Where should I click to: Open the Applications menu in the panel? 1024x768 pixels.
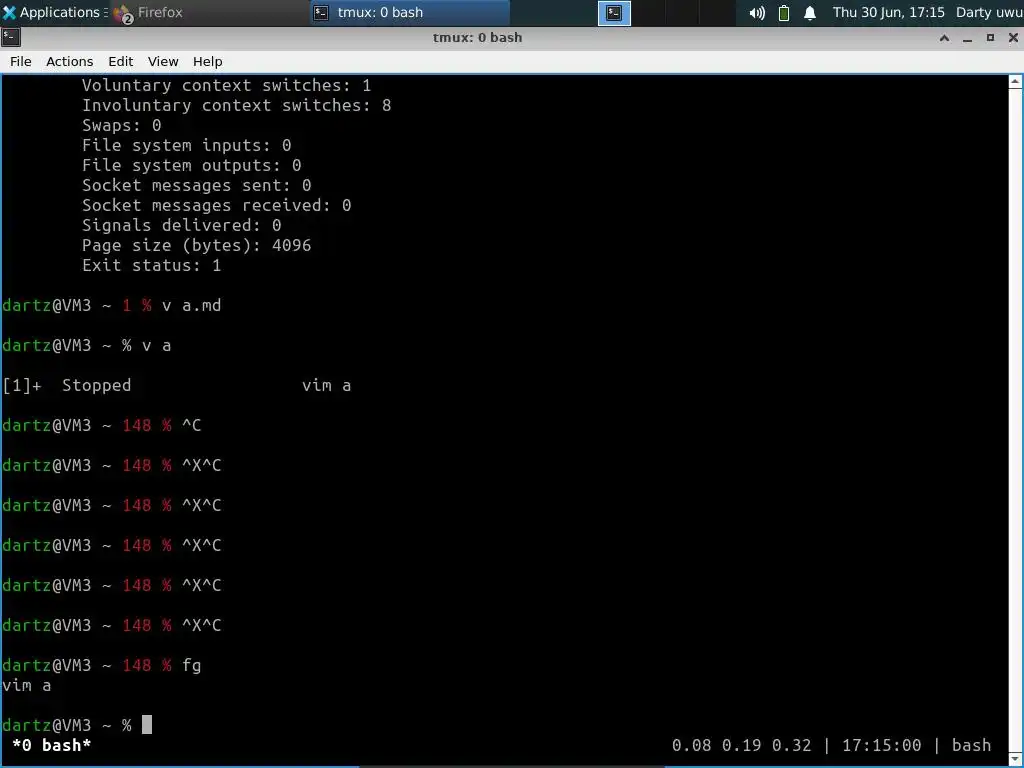pyautogui.click(x=54, y=12)
